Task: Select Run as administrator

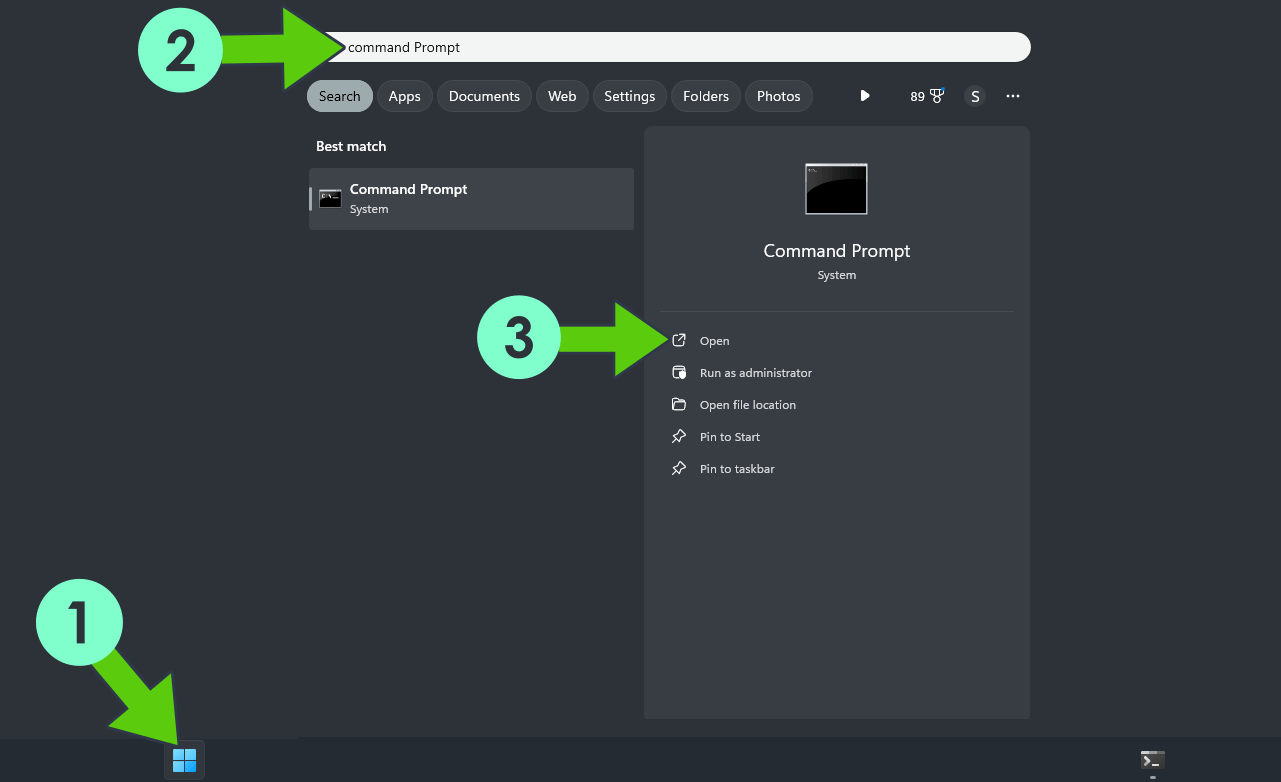Action: pos(755,372)
